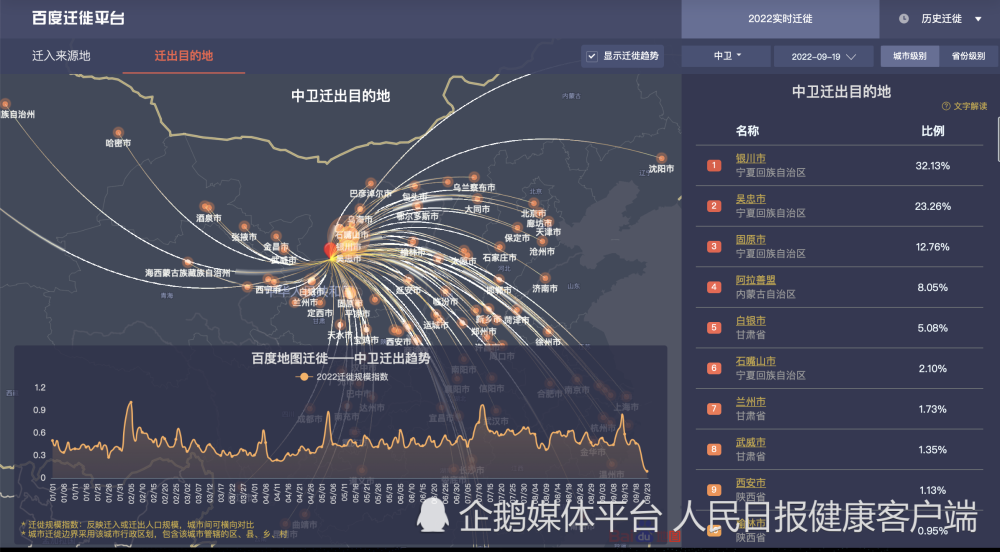Click 比例 column header in ranking table
The width and height of the screenshot is (1000, 552).
coord(932,131)
